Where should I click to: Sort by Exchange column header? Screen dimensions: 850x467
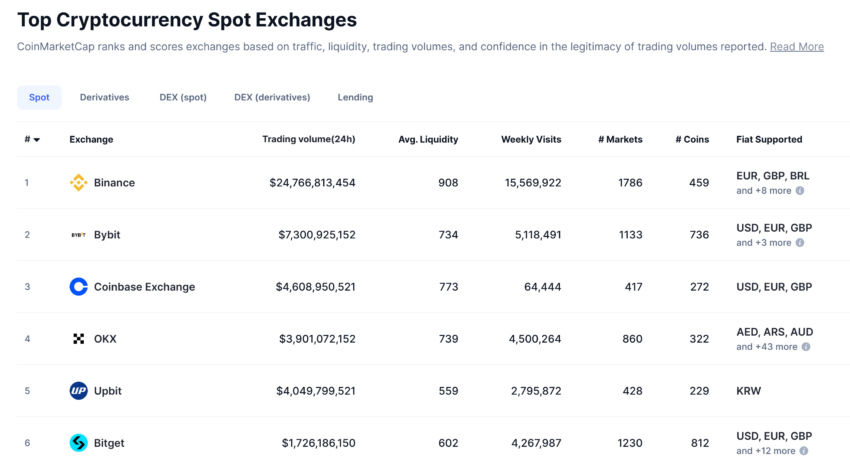coord(91,139)
